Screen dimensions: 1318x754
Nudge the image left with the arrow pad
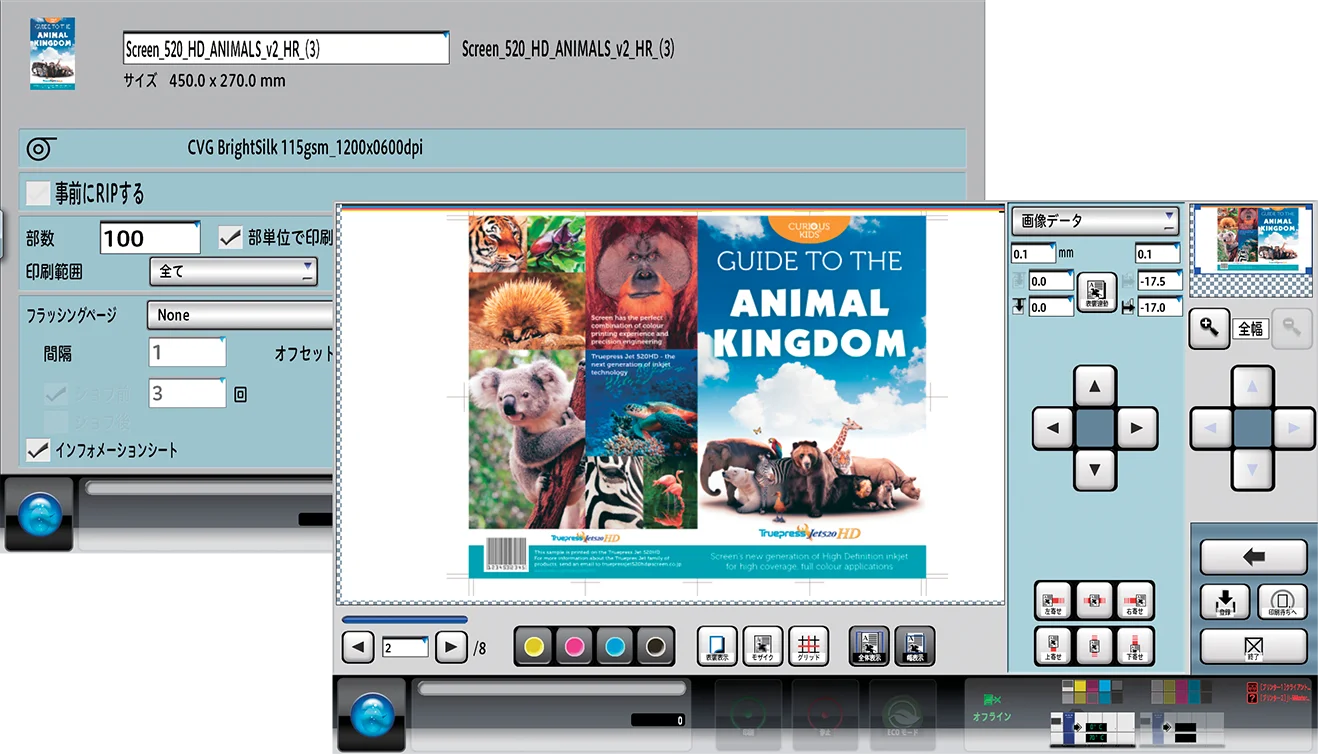[x=1053, y=428]
